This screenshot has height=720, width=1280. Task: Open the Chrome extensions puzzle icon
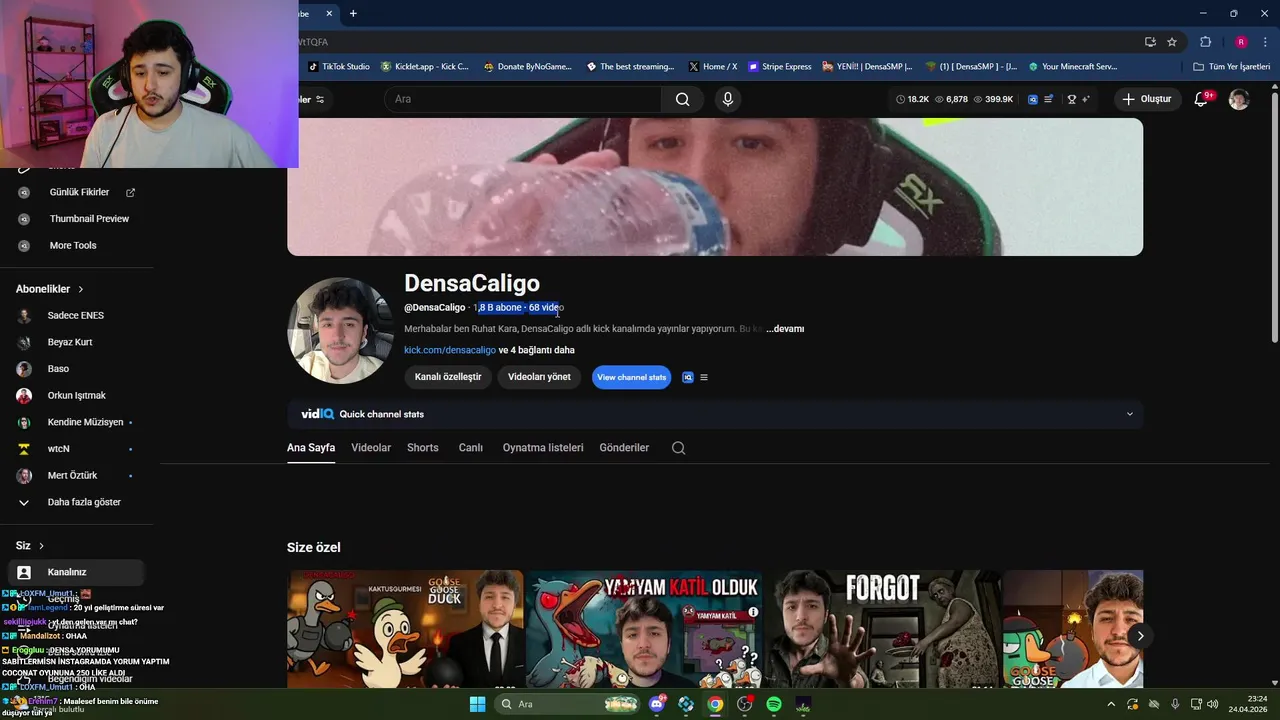tap(1206, 42)
